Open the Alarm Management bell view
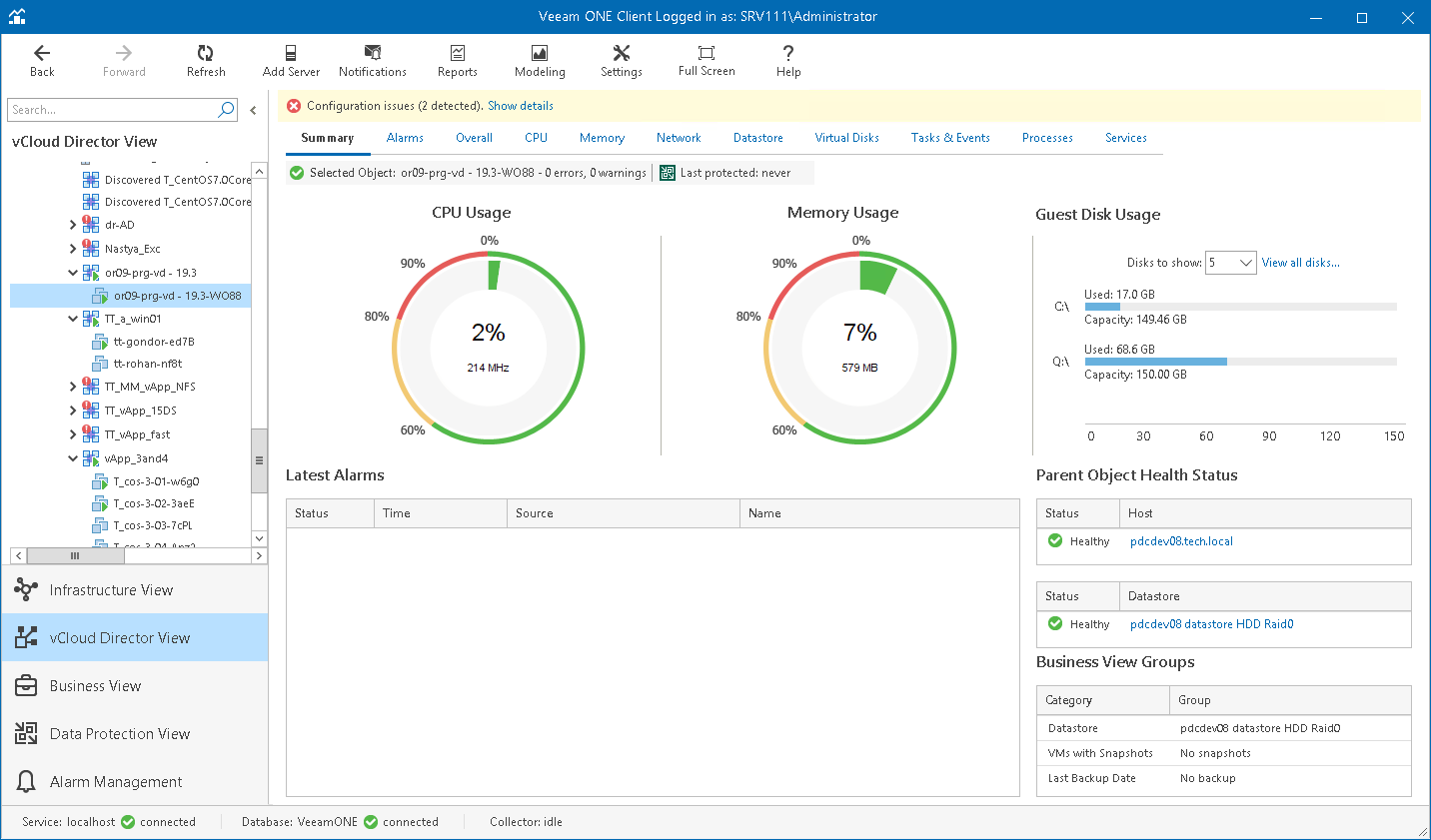The image size is (1431, 840). click(x=116, y=782)
